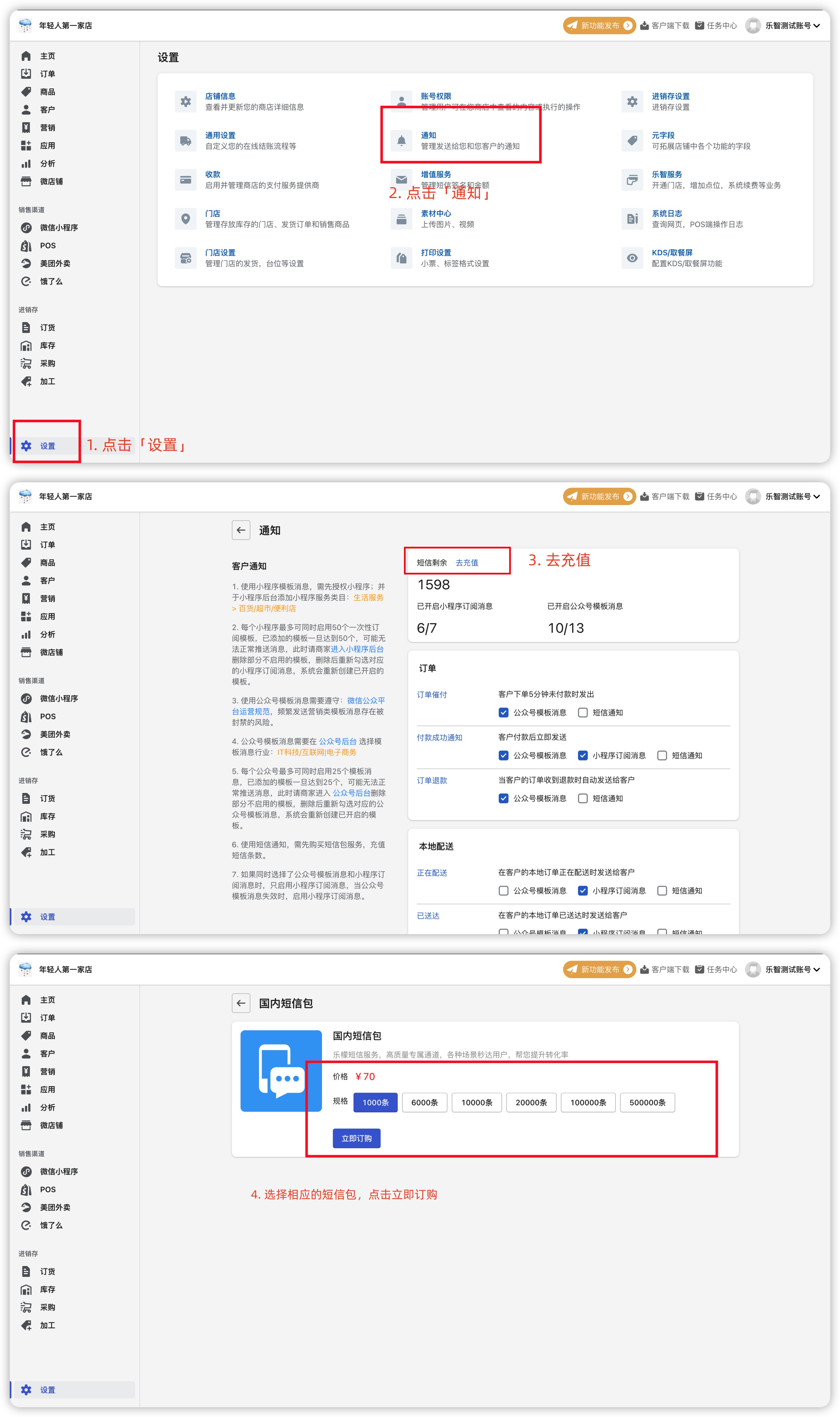Click the 通知 bell icon
This screenshot has height=1417, width=840.
click(x=401, y=140)
